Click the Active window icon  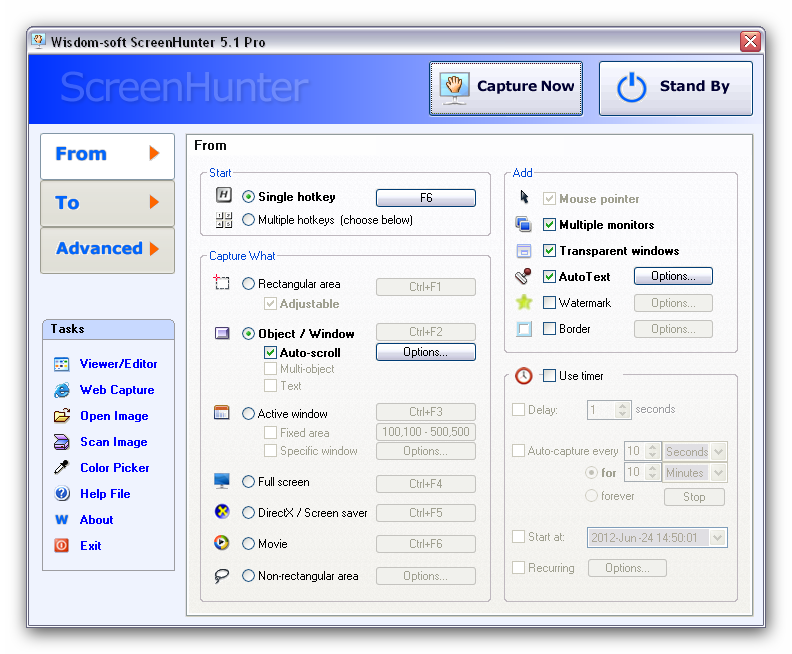coord(222,413)
